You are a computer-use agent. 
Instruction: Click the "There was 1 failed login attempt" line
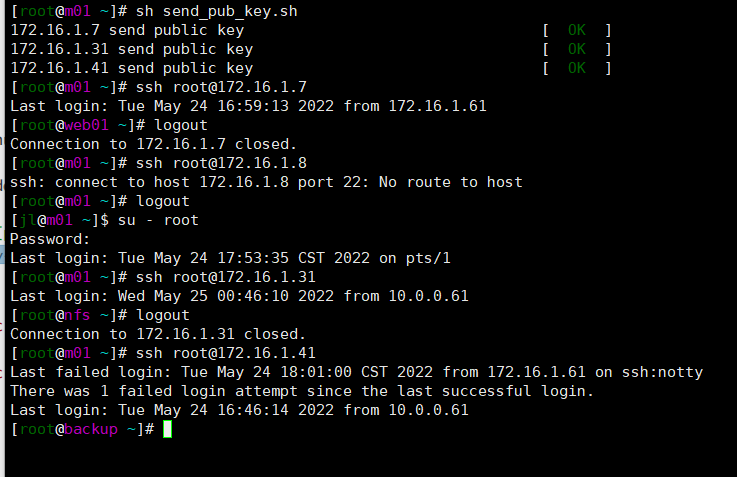302,391
